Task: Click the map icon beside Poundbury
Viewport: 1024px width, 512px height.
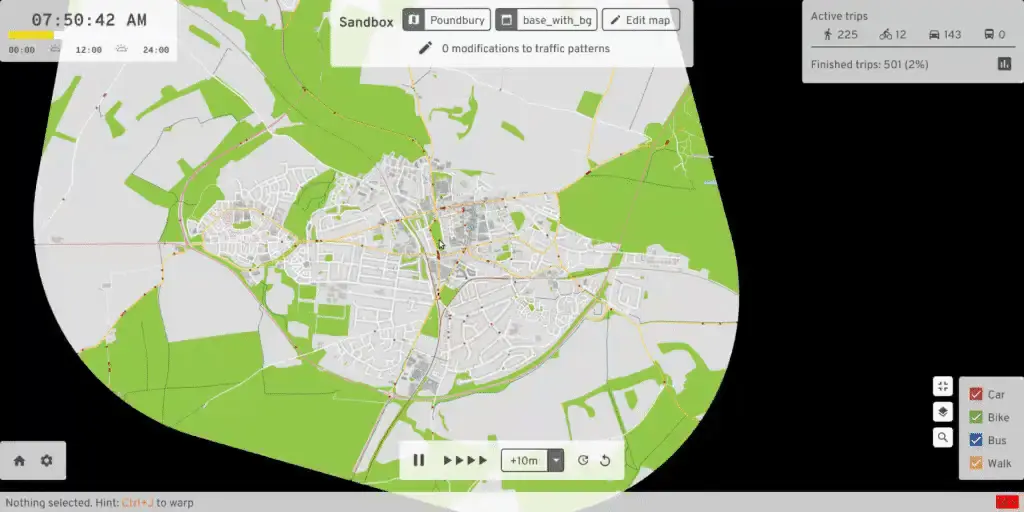Action: pyautogui.click(x=413, y=20)
